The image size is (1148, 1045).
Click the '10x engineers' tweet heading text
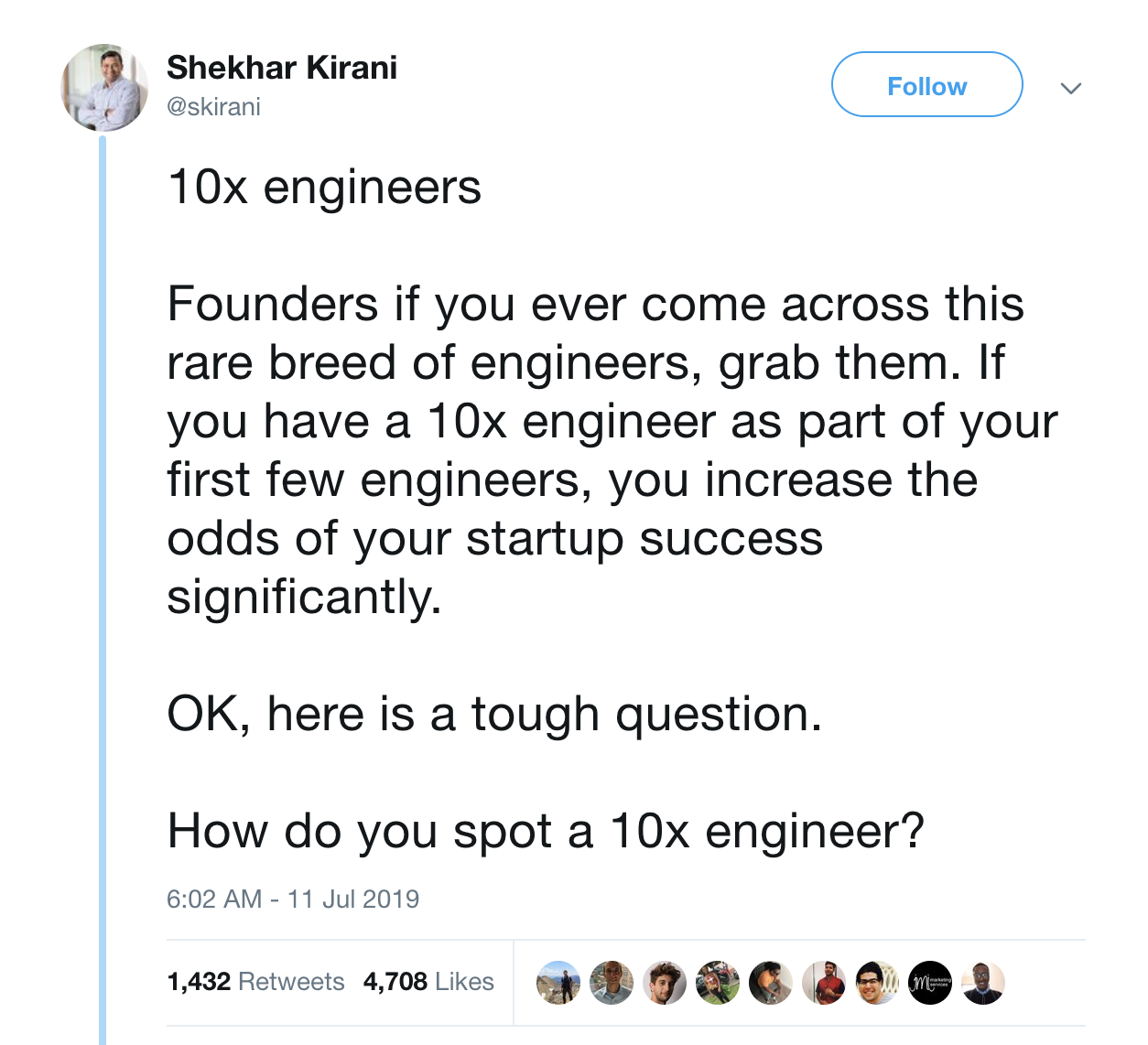324,189
